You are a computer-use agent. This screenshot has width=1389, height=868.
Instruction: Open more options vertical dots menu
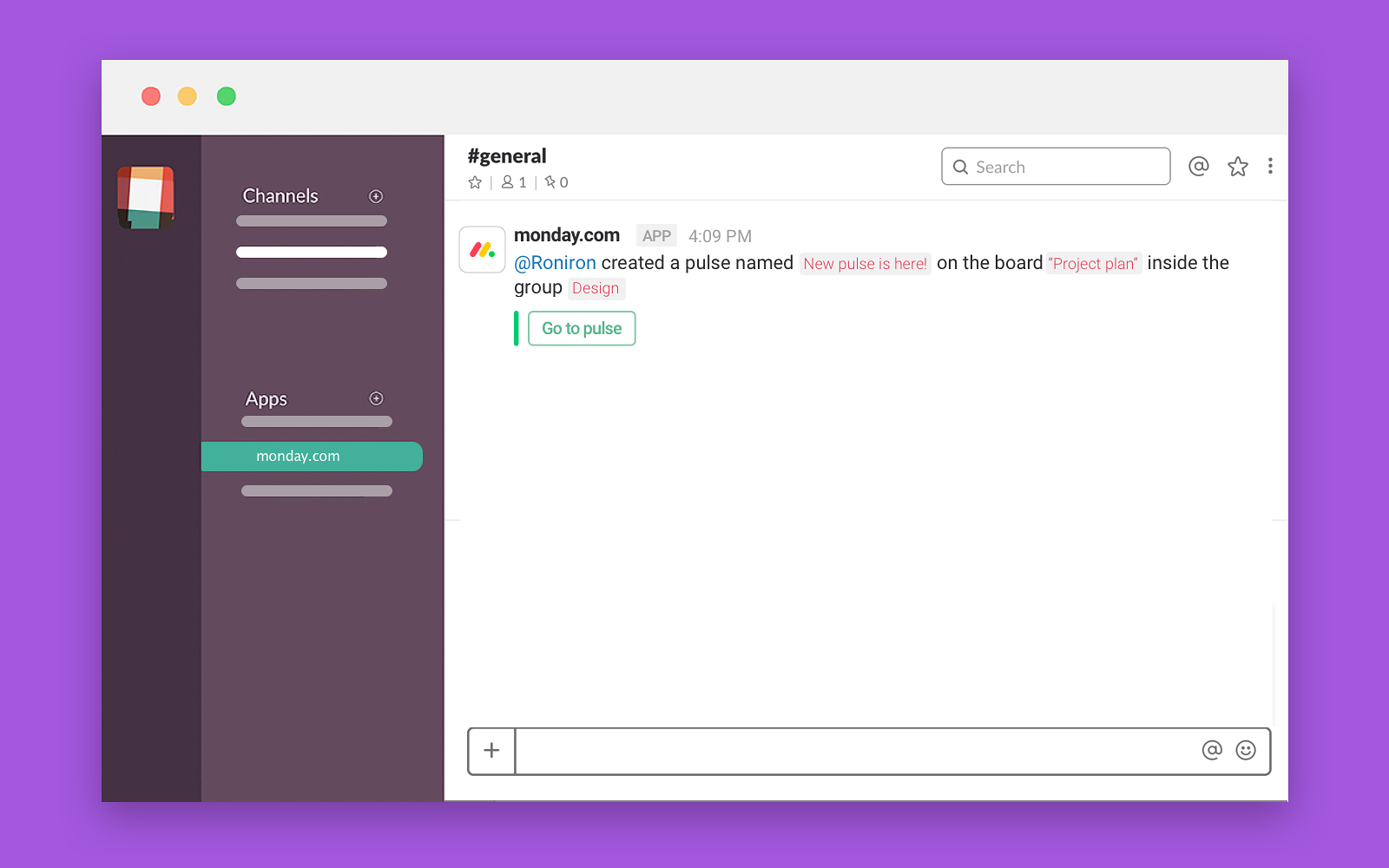click(x=1270, y=166)
